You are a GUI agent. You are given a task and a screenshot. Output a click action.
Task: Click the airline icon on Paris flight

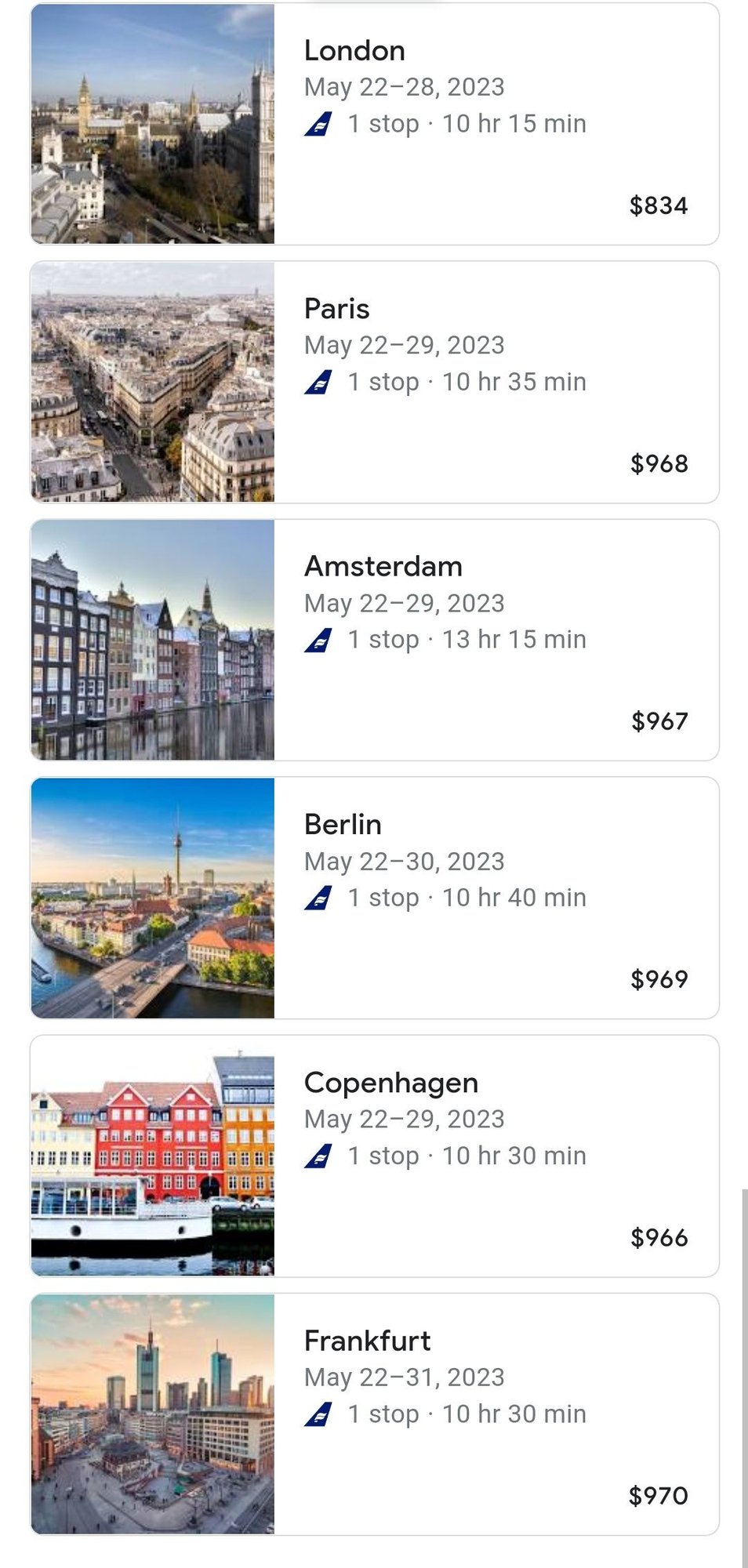coord(318,383)
